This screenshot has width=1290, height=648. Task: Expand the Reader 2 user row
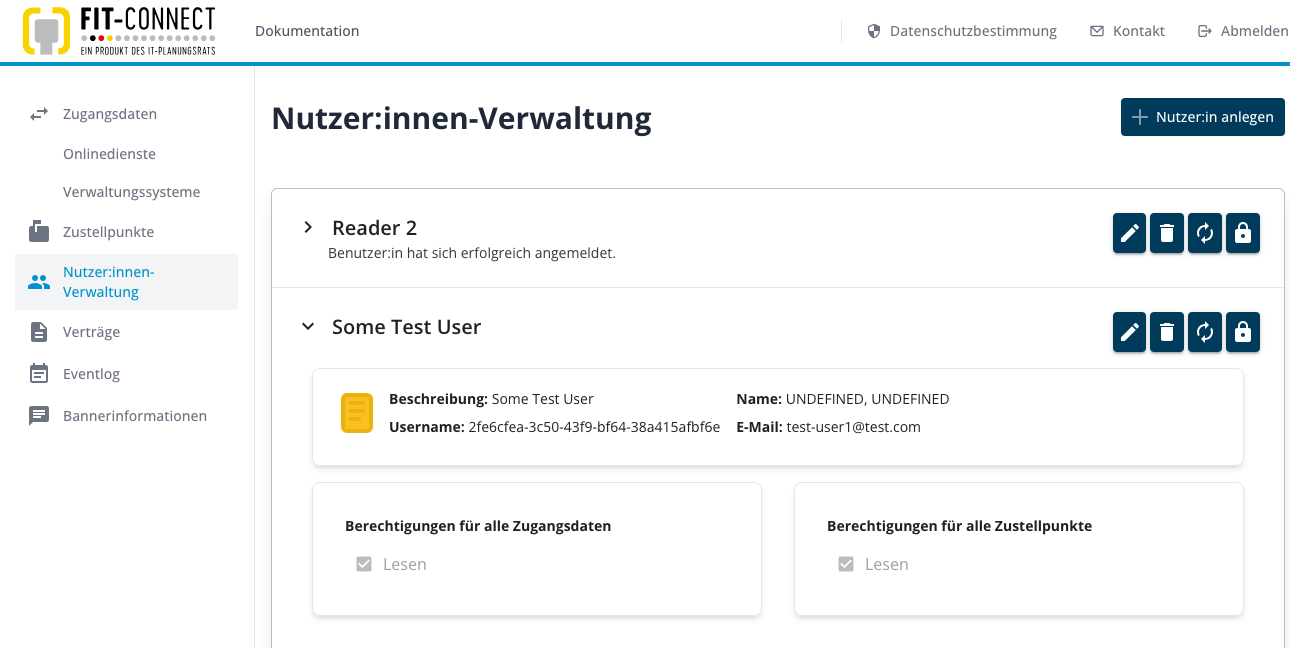[x=308, y=228]
